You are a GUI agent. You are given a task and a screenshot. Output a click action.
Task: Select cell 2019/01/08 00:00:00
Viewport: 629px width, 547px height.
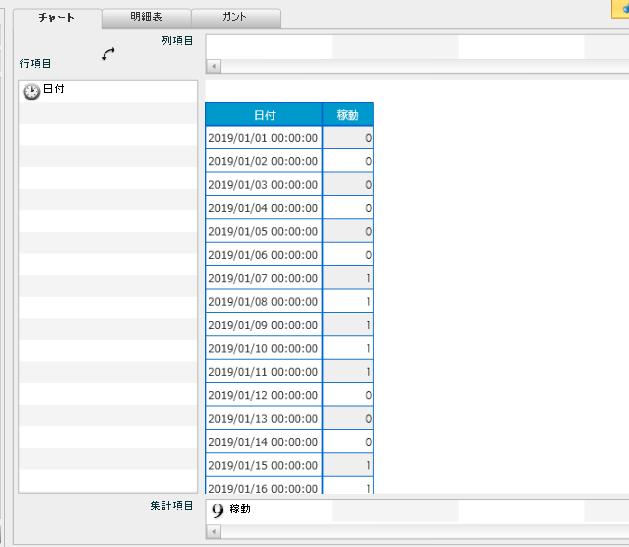(264, 302)
